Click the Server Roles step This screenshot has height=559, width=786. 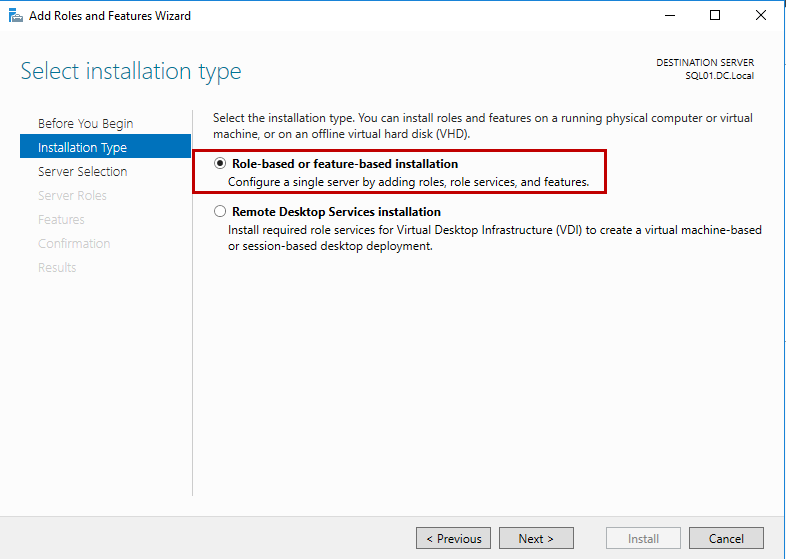pos(72,196)
